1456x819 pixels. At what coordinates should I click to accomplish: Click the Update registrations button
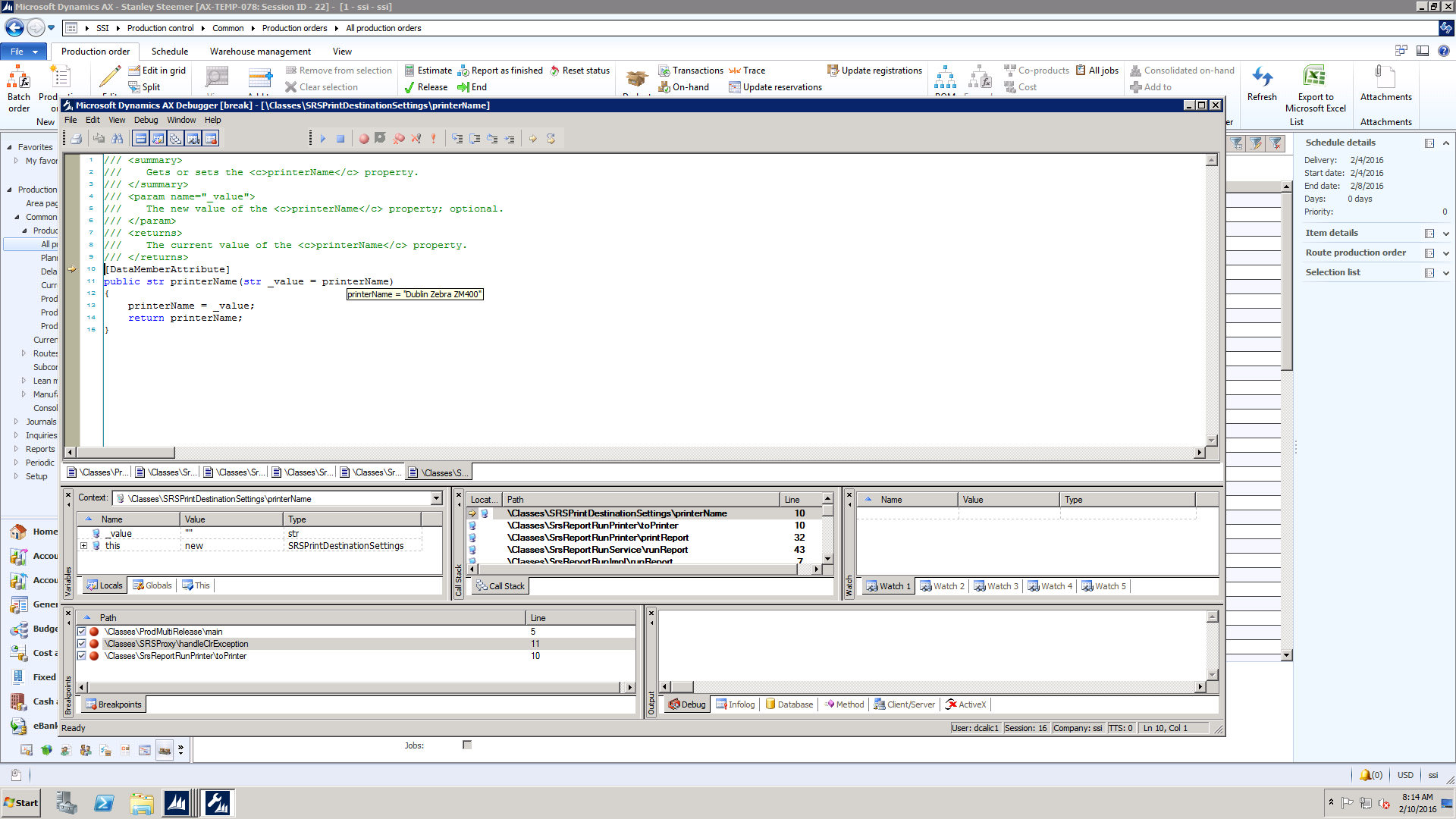pyautogui.click(x=874, y=71)
